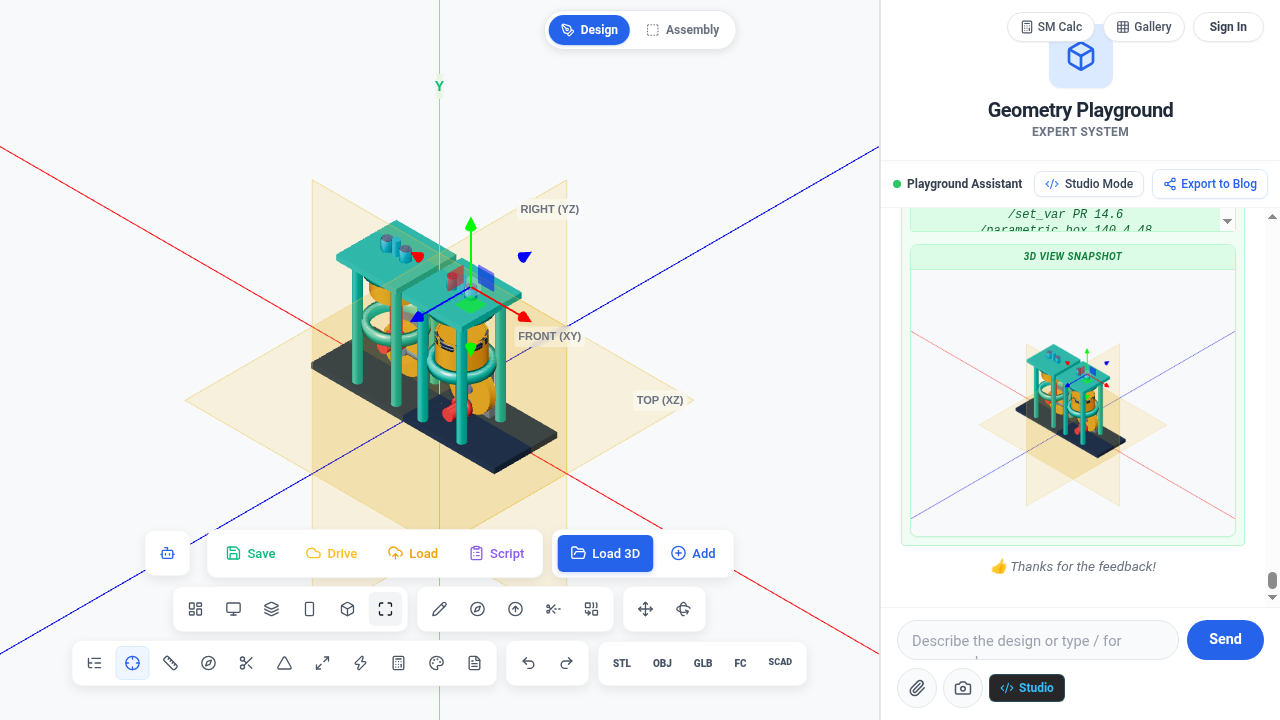Select the triangle shape tool

[x=285, y=663]
